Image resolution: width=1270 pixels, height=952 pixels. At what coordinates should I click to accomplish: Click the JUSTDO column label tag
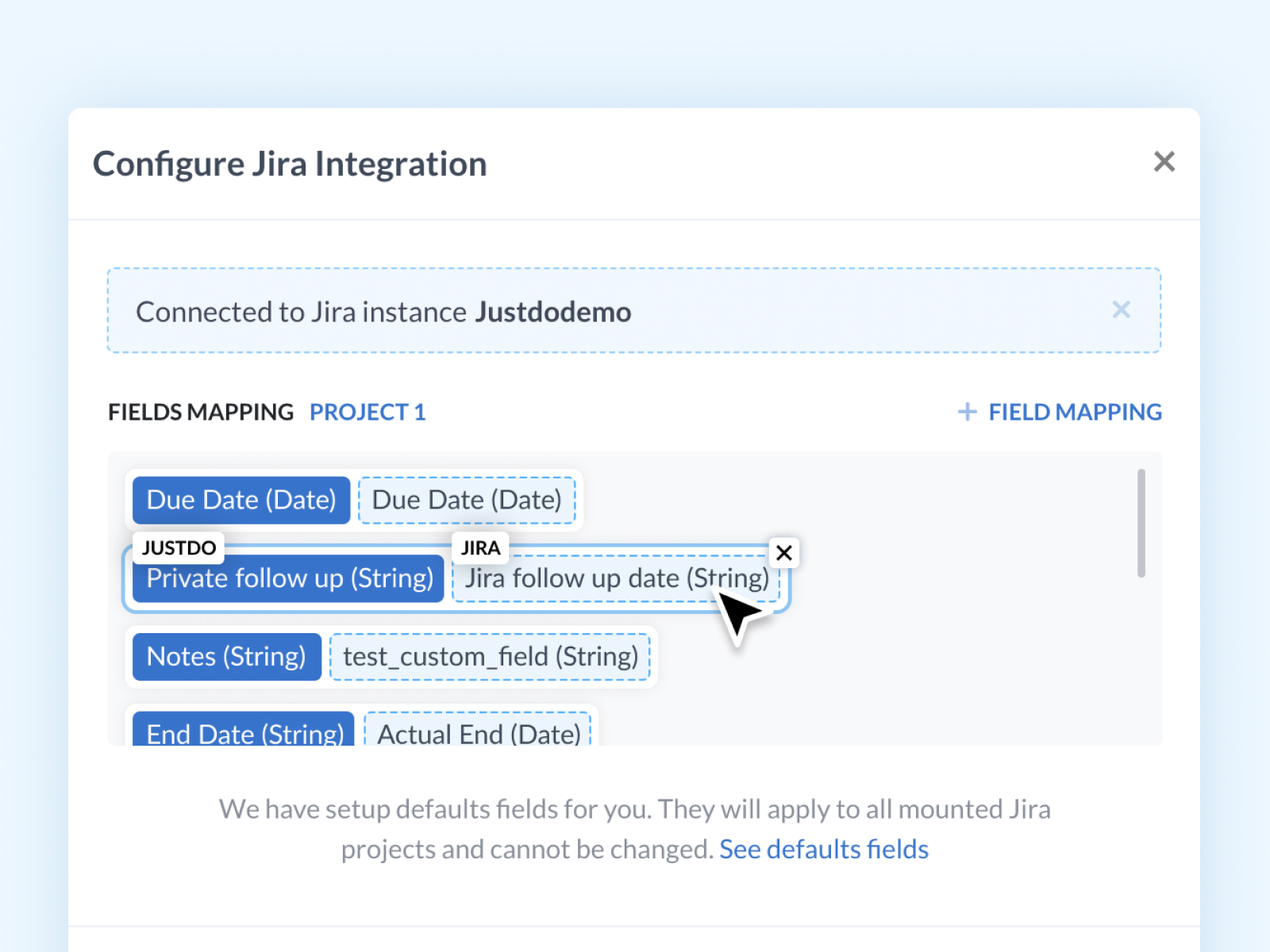click(x=179, y=547)
